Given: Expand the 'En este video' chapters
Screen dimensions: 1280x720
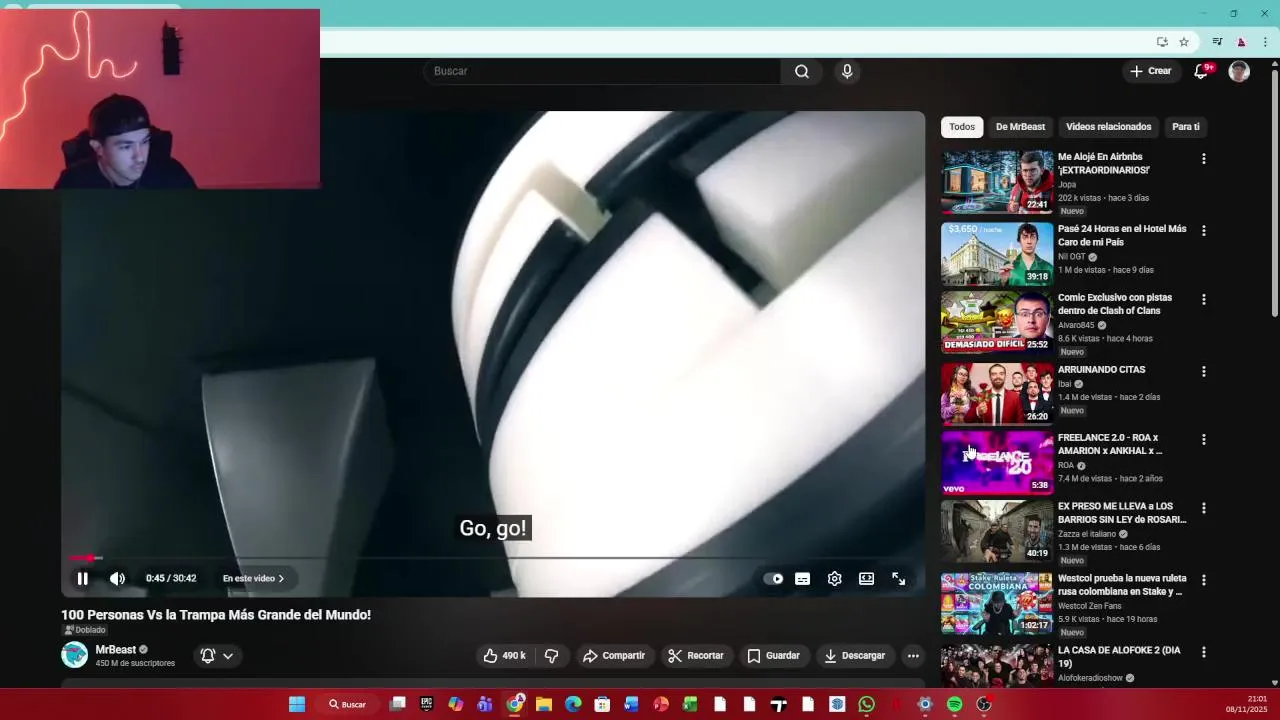Looking at the screenshot, I should click(x=253, y=578).
